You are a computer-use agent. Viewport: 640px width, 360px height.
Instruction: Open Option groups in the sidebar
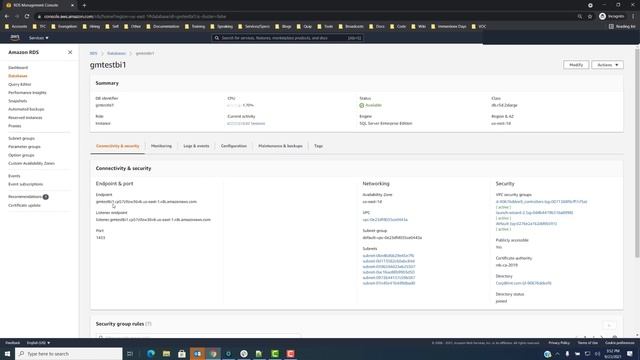[x=21, y=155]
